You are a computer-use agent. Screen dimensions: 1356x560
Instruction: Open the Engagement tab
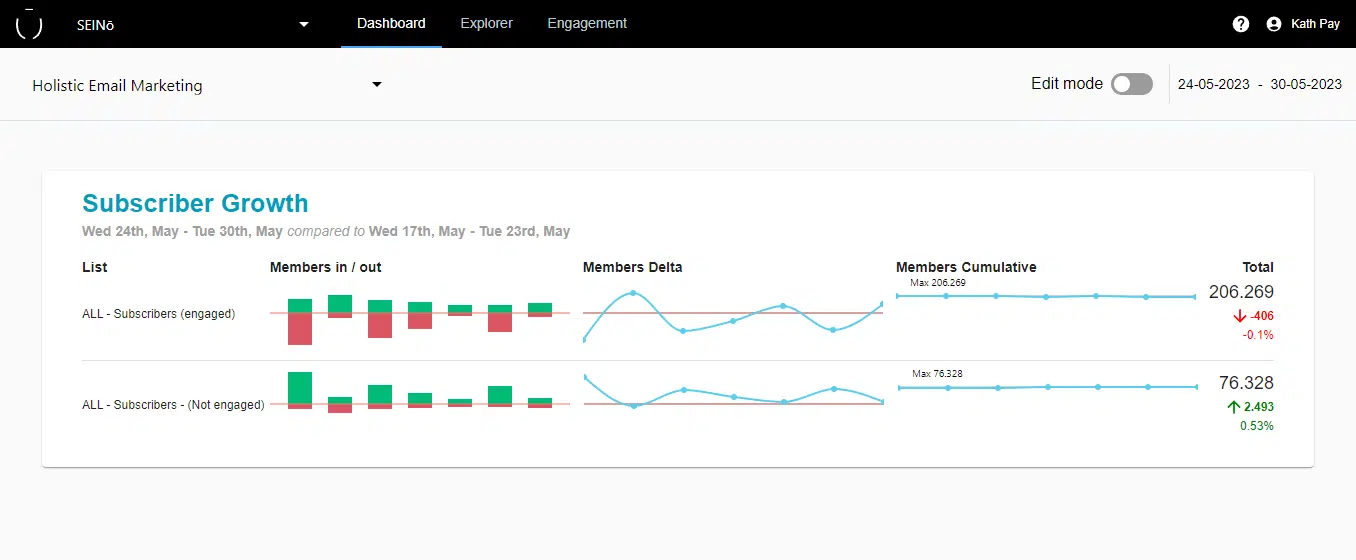587,23
